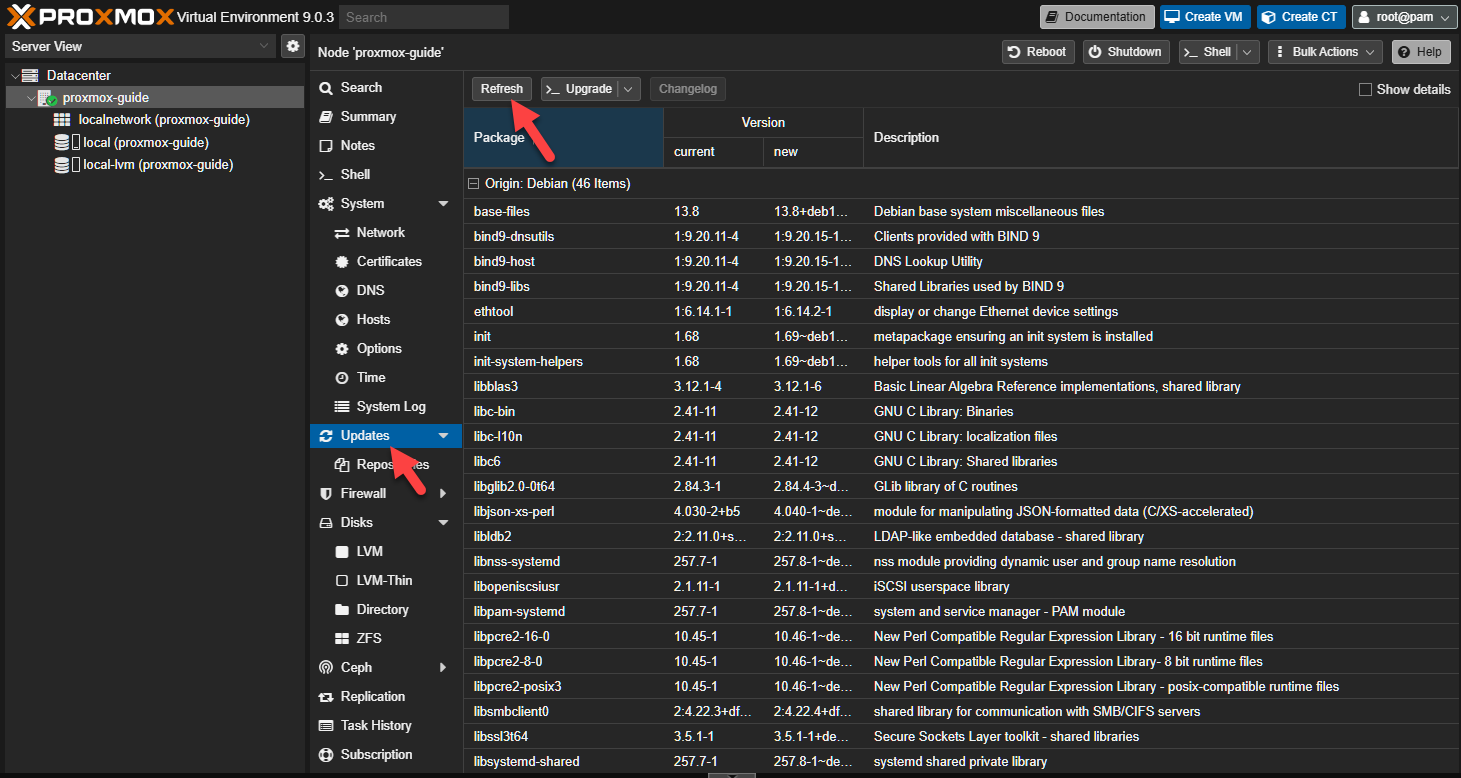The image size is (1461, 778).
Task: Enable the Show details checkbox
Action: pyautogui.click(x=1365, y=90)
